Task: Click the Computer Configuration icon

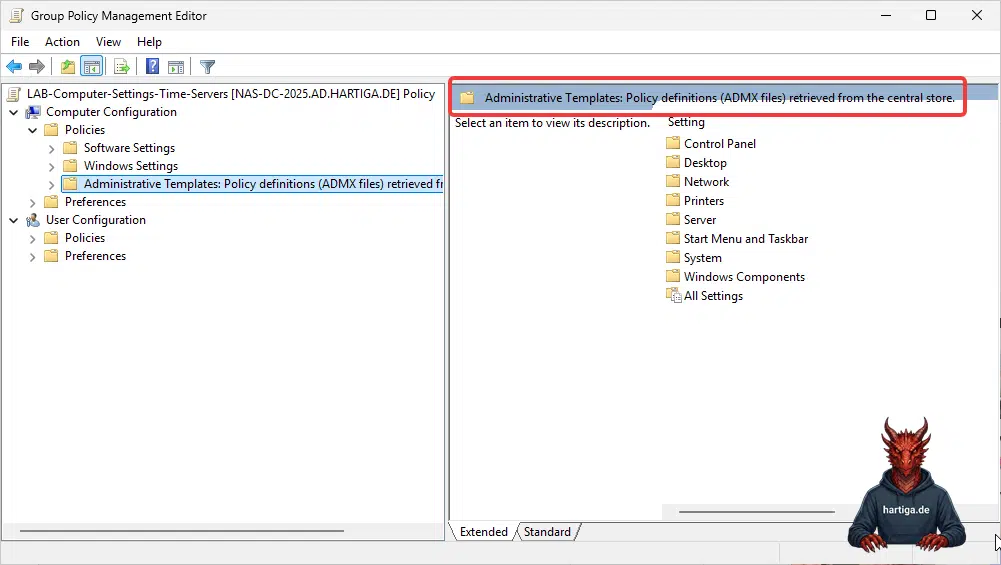Action: click(33, 112)
